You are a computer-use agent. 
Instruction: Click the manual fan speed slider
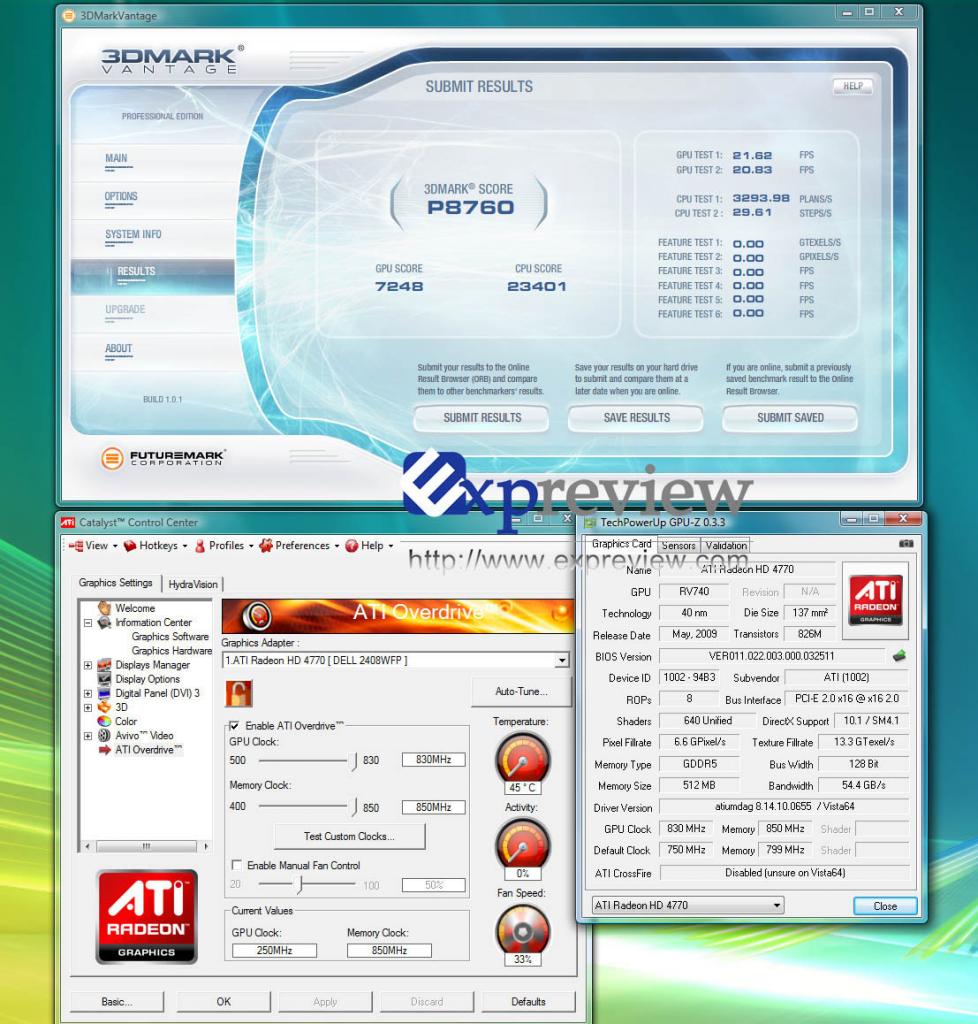pyautogui.click(x=300, y=884)
